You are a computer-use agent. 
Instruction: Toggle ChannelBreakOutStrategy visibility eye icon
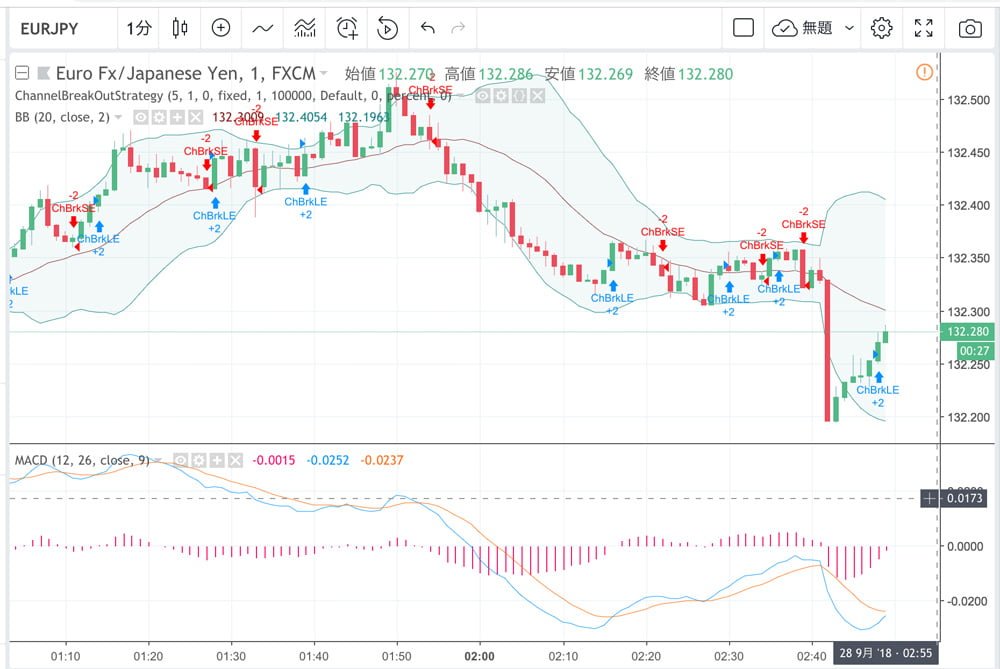(482, 96)
